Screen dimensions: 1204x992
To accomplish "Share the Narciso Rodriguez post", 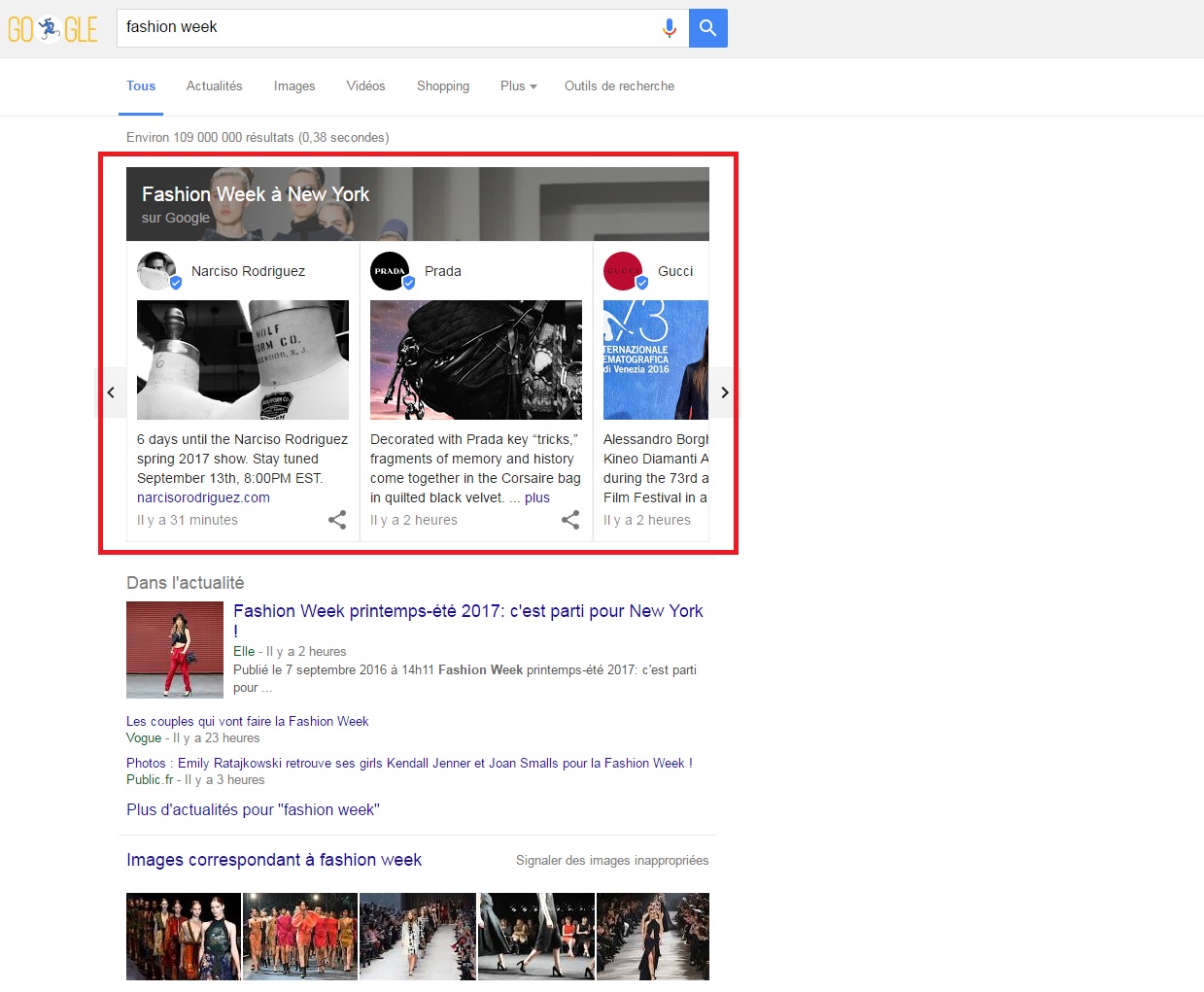I will tap(337, 520).
